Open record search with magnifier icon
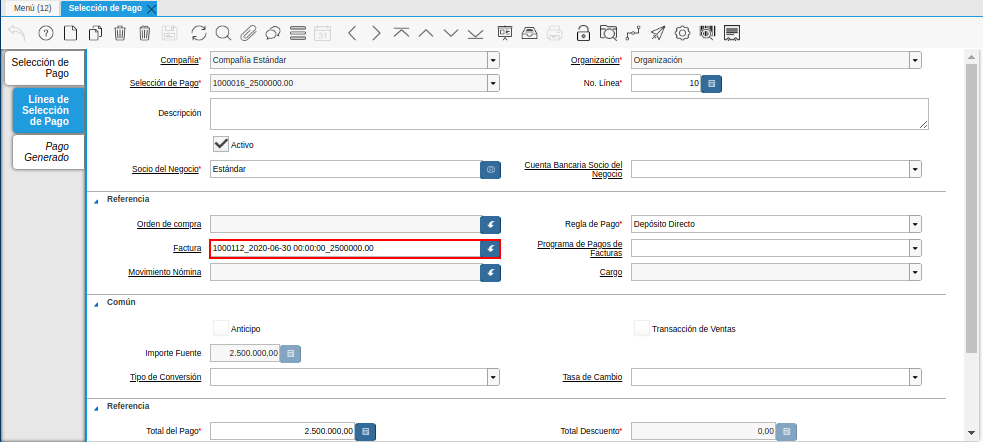983x442 pixels. 223,33
